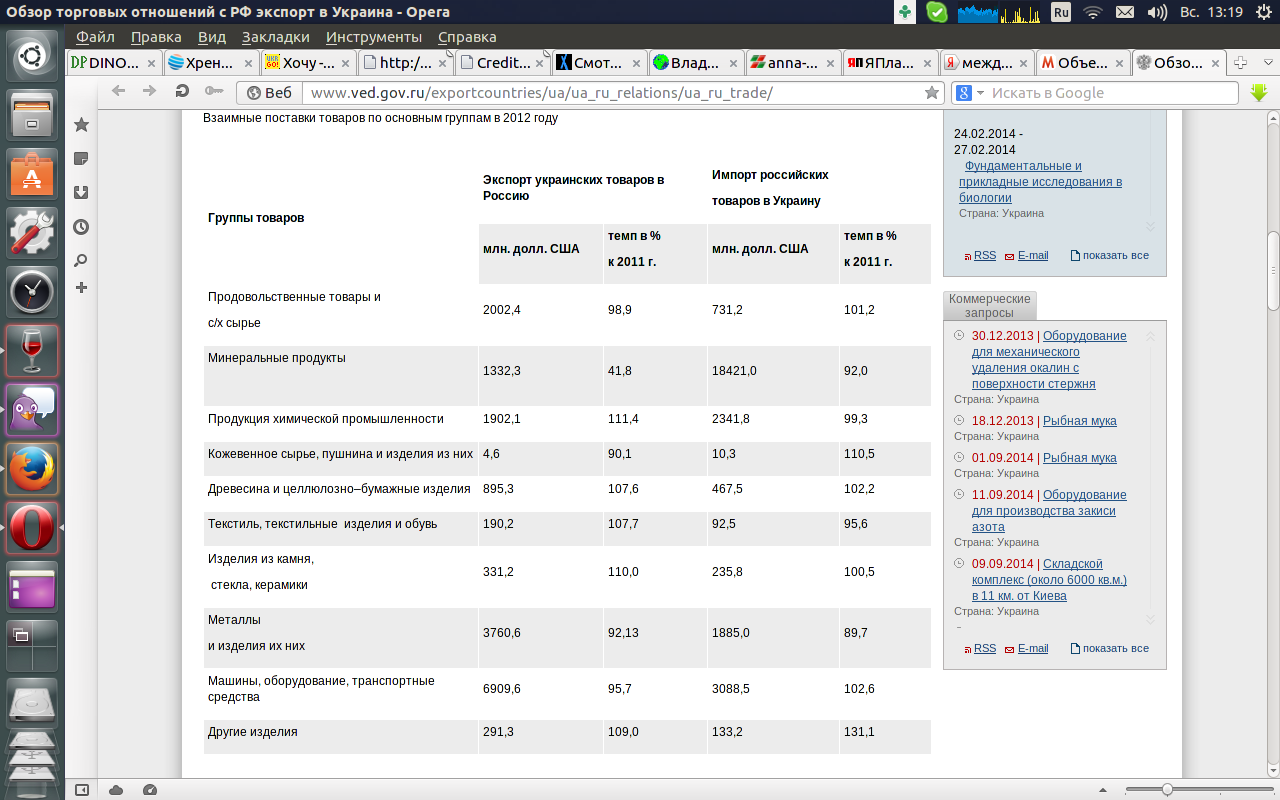Screen dimensions: 1280x800
Task: Open the Pidgin messenger launcher icon
Action: [33, 409]
